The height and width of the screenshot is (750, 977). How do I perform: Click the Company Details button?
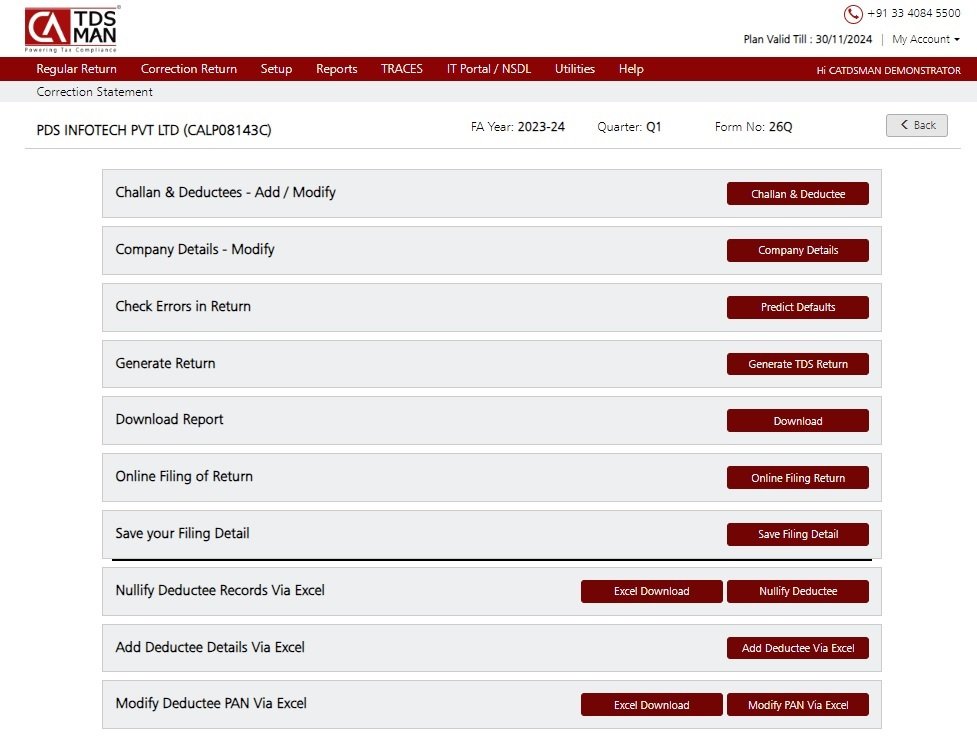pos(797,250)
